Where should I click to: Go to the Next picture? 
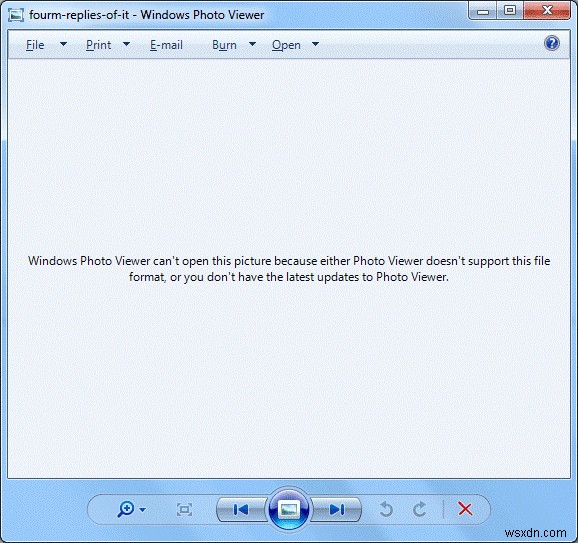pos(337,510)
